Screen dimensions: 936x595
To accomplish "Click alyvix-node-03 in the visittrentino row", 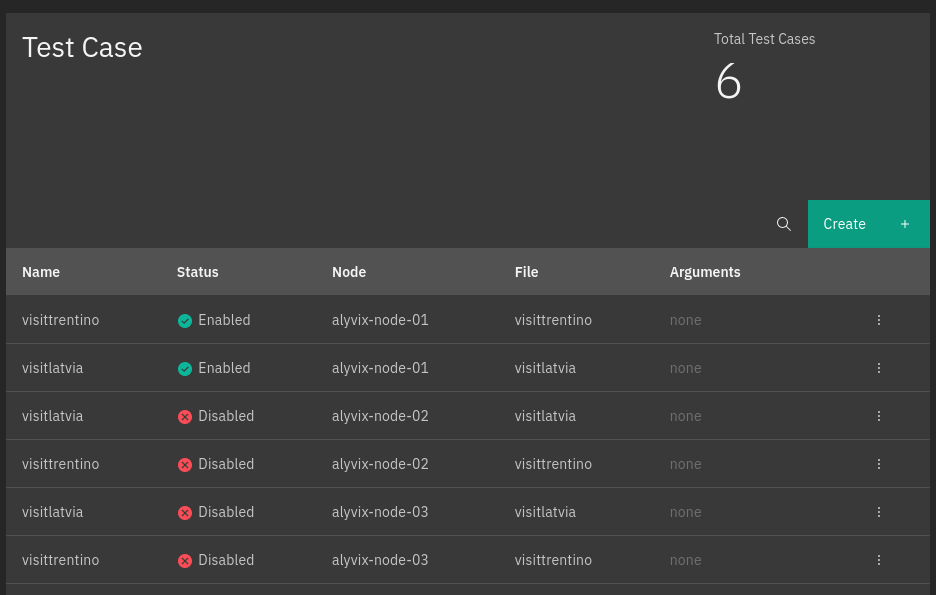I will pyautogui.click(x=380, y=560).
